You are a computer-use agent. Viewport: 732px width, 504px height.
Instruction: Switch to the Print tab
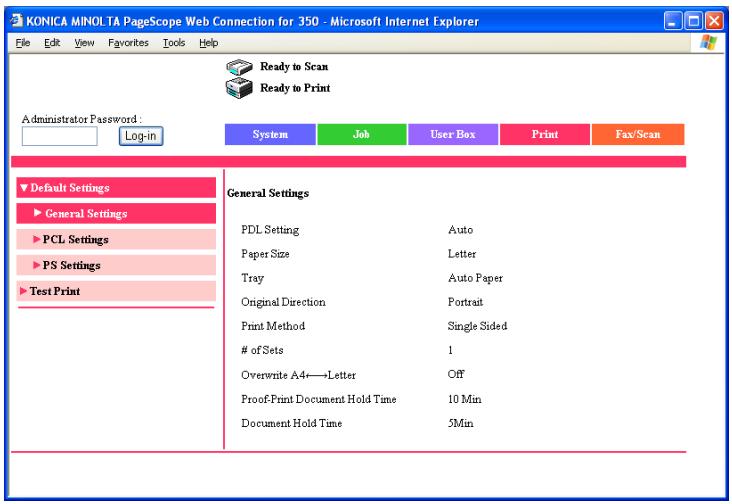[545, 134]
